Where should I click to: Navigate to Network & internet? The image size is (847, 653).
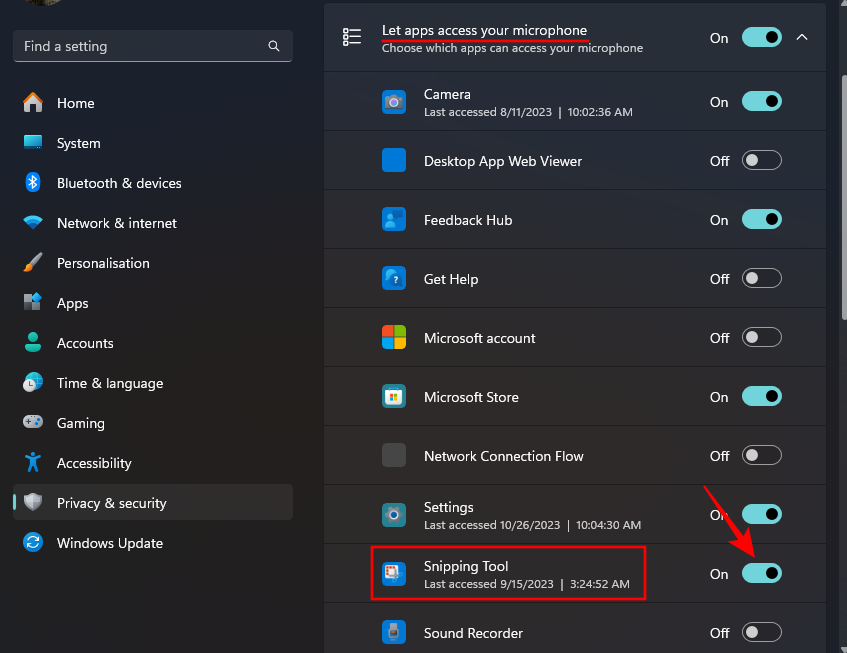tap(153, 223)
